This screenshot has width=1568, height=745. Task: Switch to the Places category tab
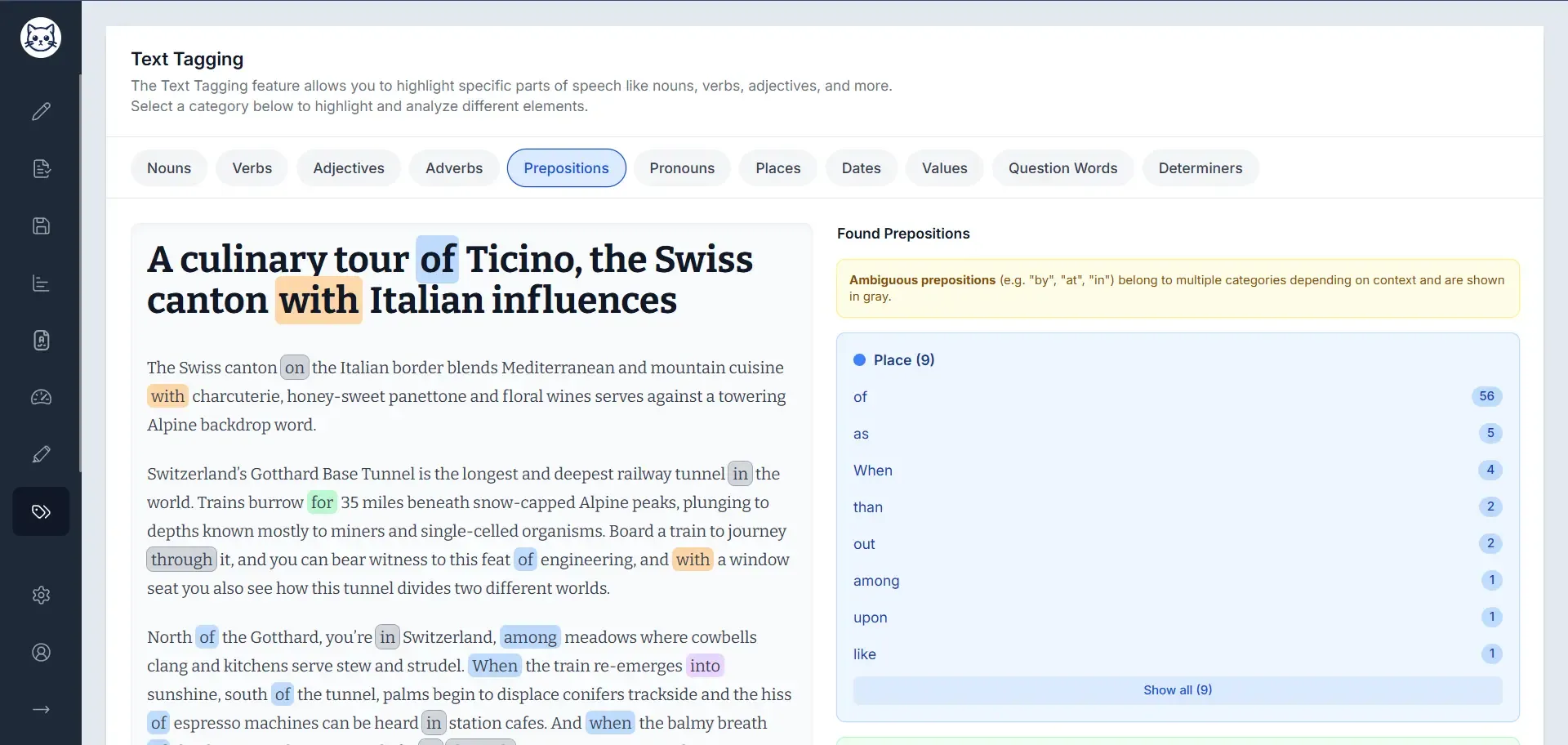click(x=777, y=168)
